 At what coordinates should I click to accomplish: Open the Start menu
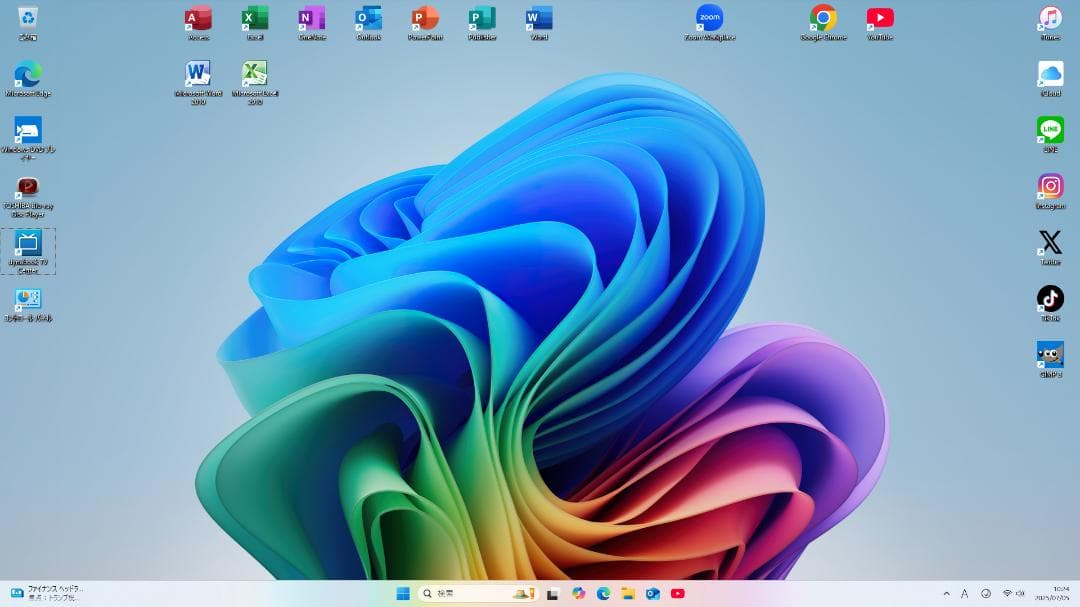click(403, 593)
